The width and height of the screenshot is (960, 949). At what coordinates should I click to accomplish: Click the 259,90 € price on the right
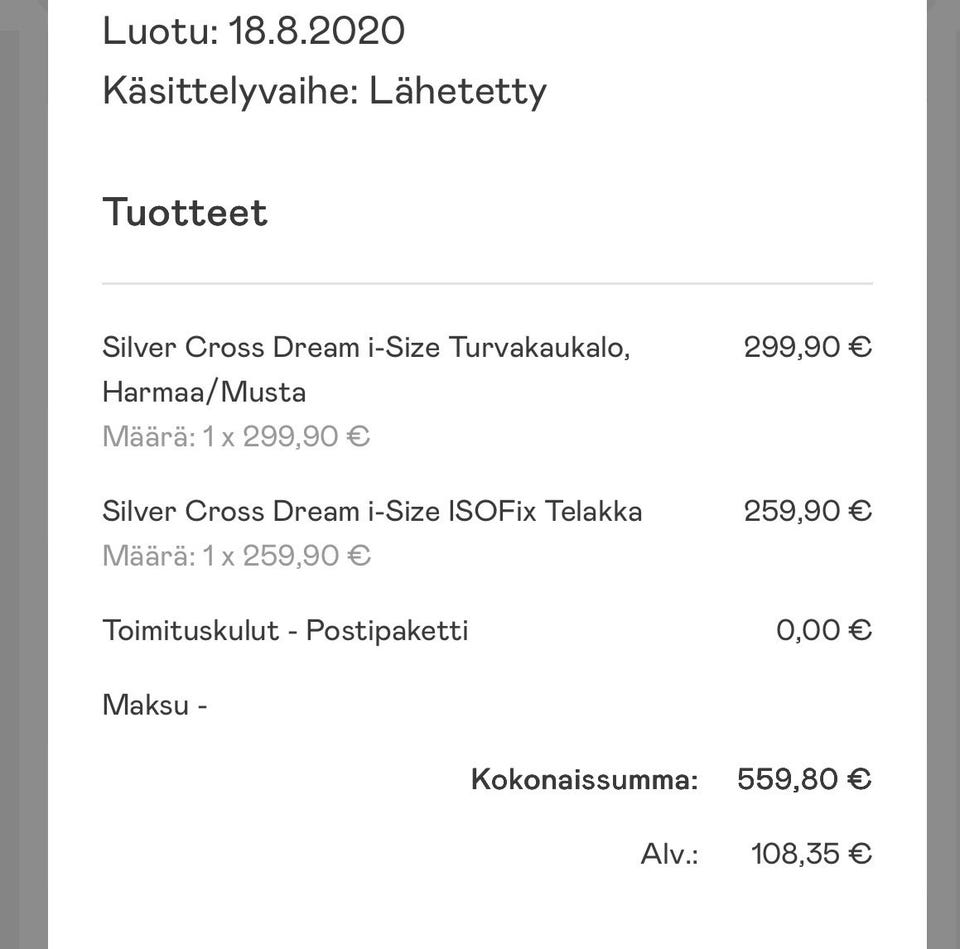pyautogui.click(x=807, y=511)
